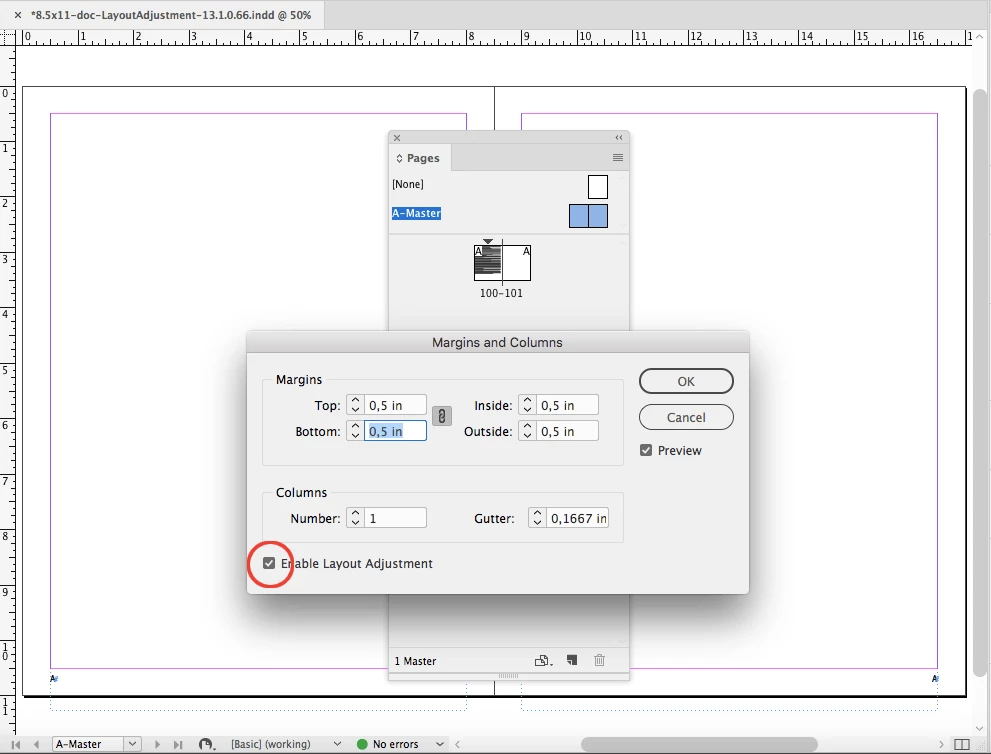This screenshot has height=754, width=991.
Task: Click the Top margin input field
Action: coord(395,405)
